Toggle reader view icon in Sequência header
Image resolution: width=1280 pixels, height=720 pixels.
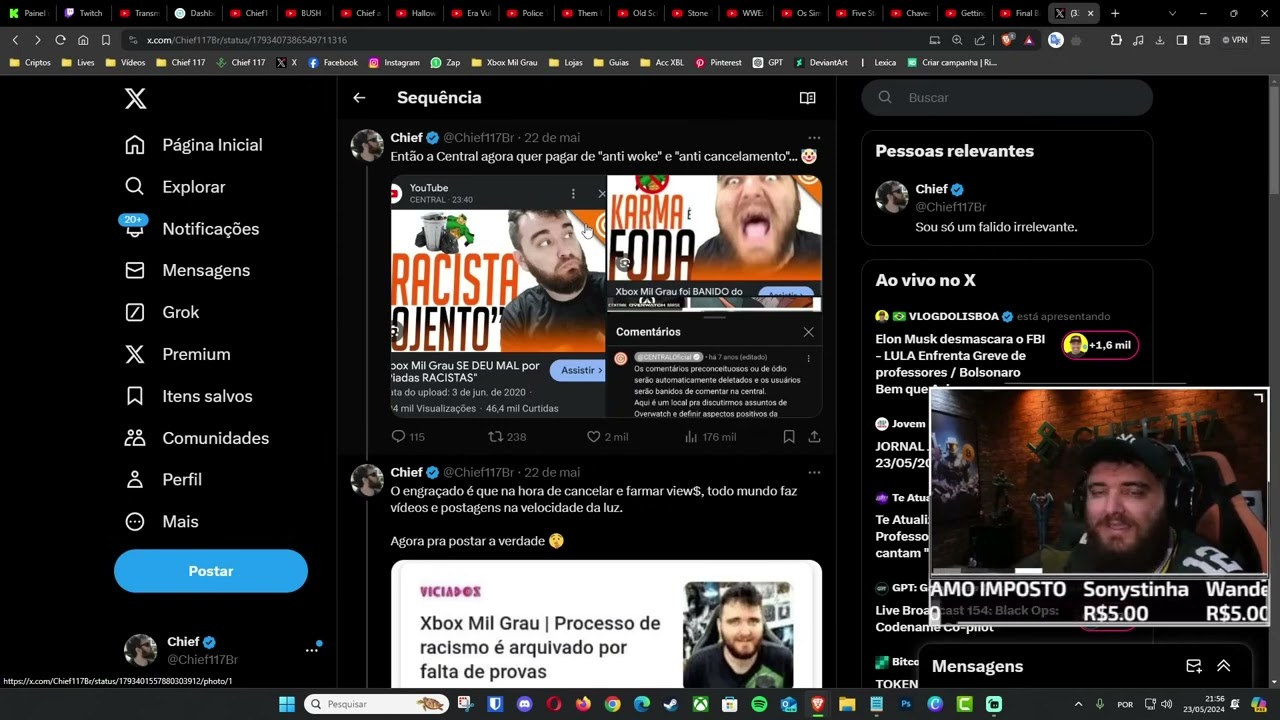coord(808,98)
